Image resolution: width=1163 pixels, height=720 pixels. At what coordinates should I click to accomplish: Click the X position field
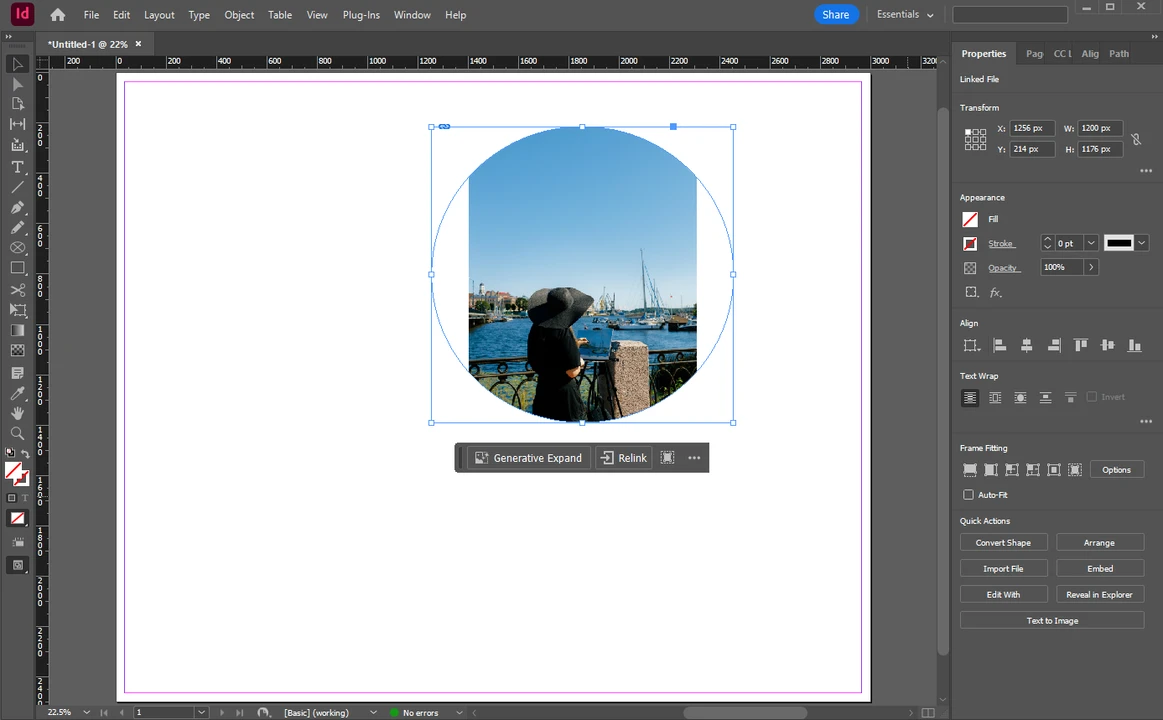(x=1032, y=128)
